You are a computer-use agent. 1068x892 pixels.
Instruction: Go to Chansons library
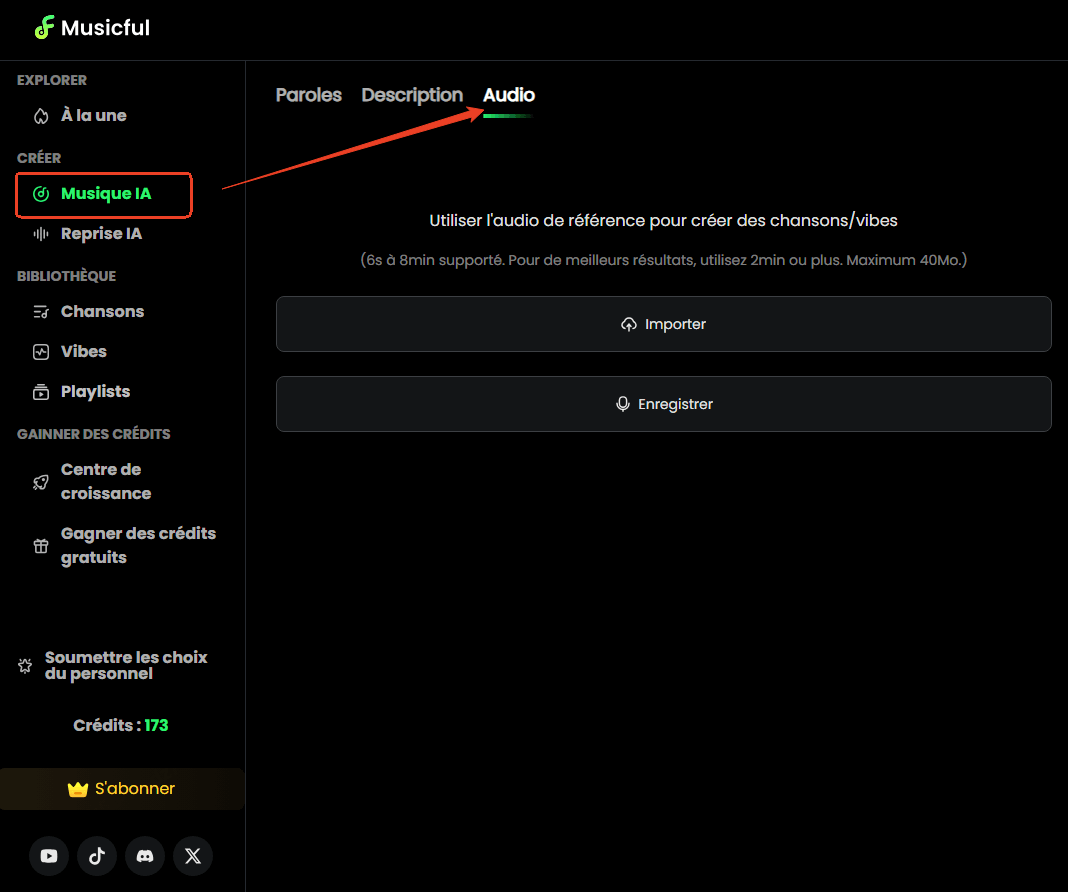102,312
